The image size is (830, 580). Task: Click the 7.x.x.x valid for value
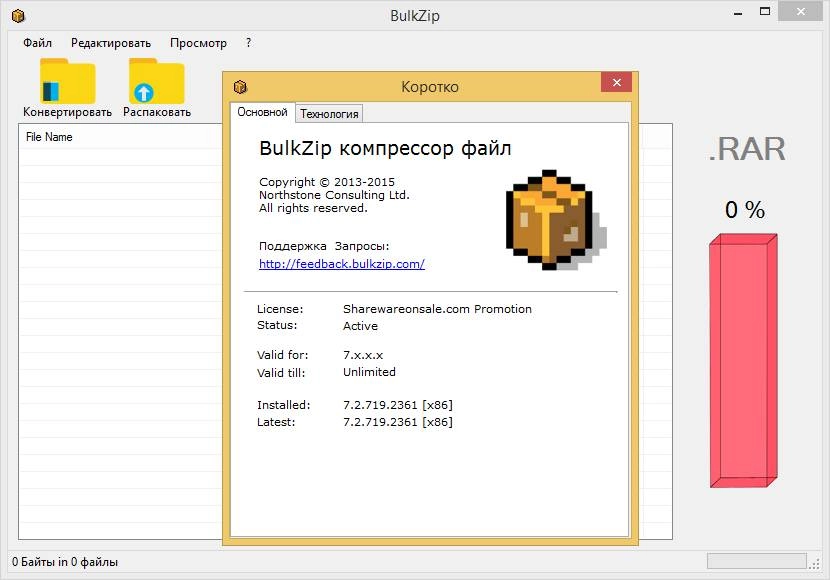tap(363, 355)
